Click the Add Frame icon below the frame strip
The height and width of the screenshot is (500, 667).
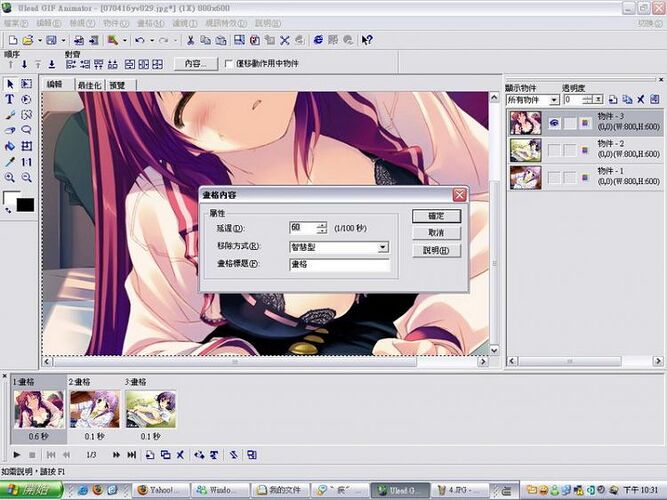coord(150,455)
